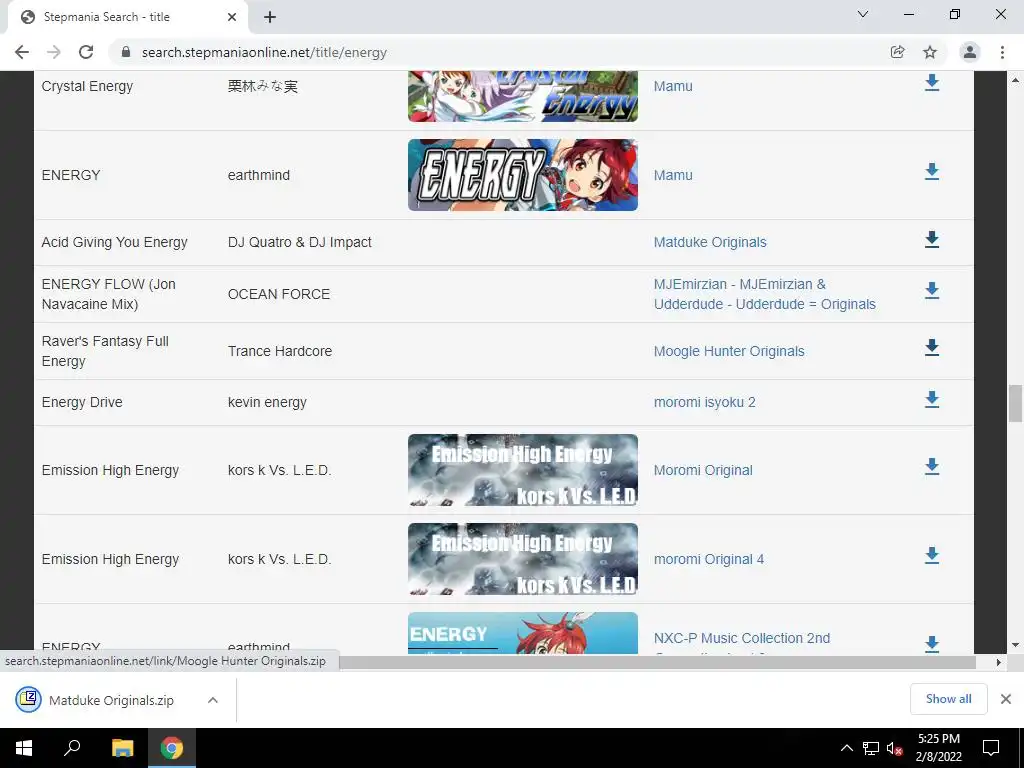This screenshot has height=768, width=1024.
Task: Open the moromi isyoku 2 link
Action: 705,402
